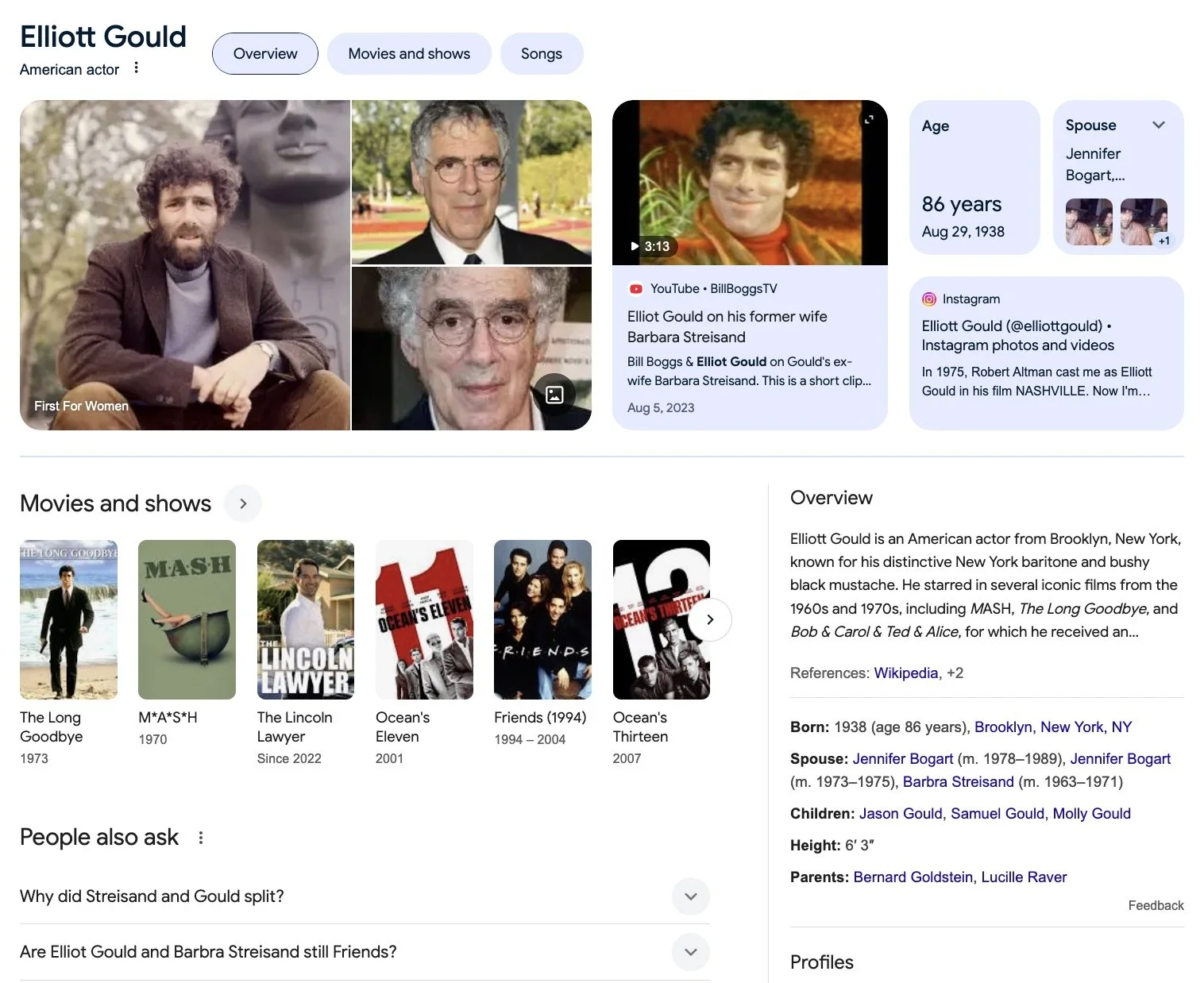Click the 'Aug 5, 2023' video date
Screen dimensions: 1204x983
point(661,408)
